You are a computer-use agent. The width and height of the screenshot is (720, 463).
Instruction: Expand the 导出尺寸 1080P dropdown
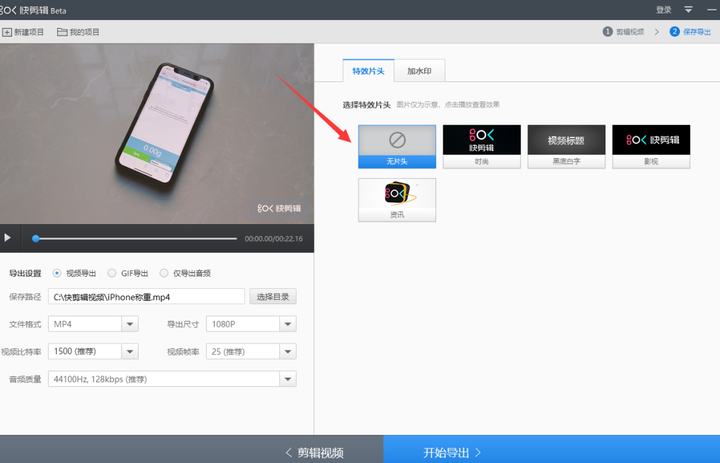(288, 324)
